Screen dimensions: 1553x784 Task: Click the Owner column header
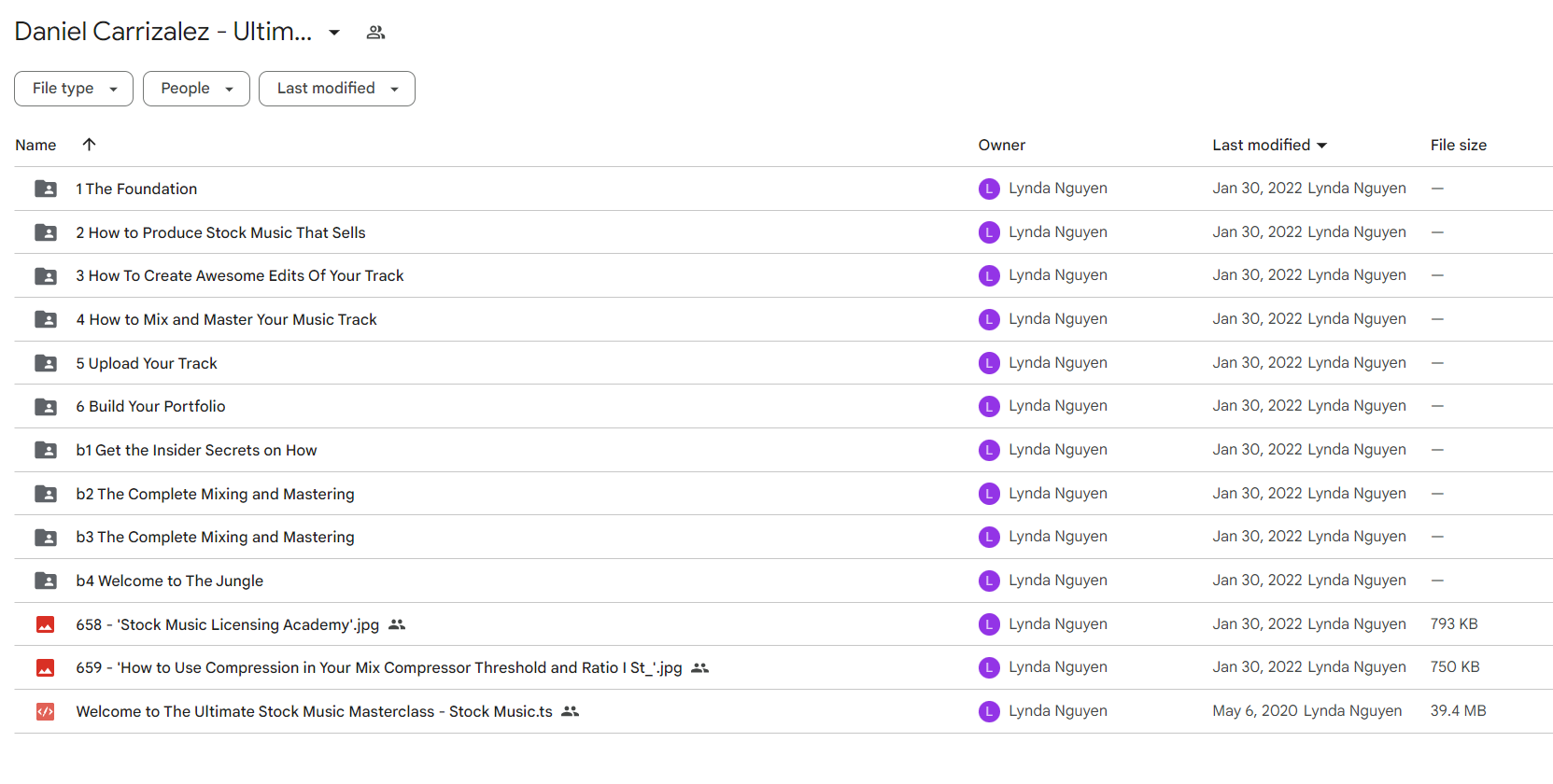click(1002, 145)
